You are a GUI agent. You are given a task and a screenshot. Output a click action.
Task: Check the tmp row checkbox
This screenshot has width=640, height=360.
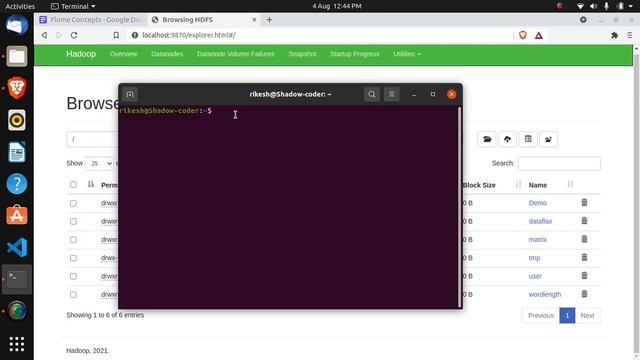point(73,258)
